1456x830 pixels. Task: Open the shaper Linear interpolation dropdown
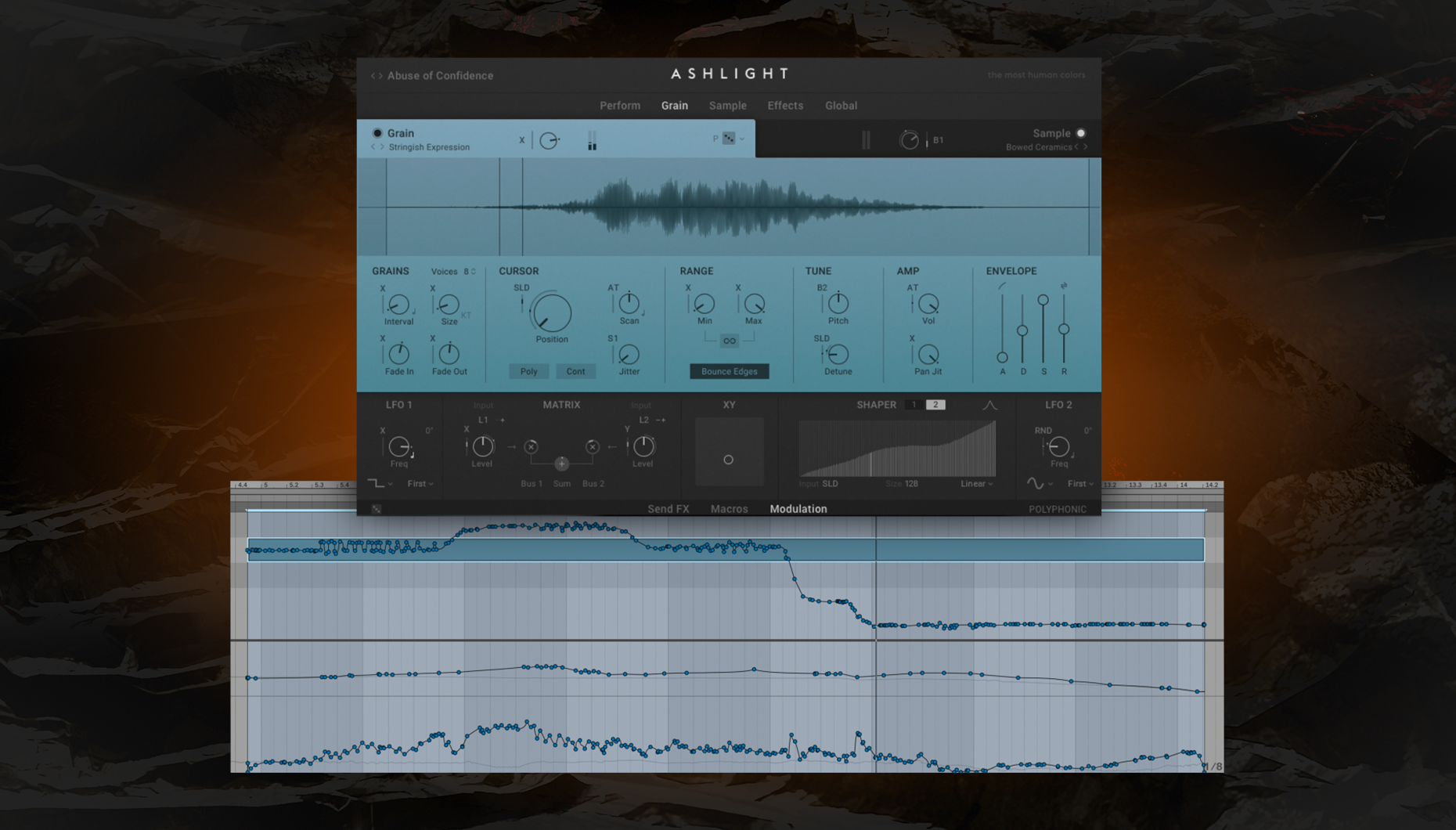pyautogui.click(x=977, y=484)
